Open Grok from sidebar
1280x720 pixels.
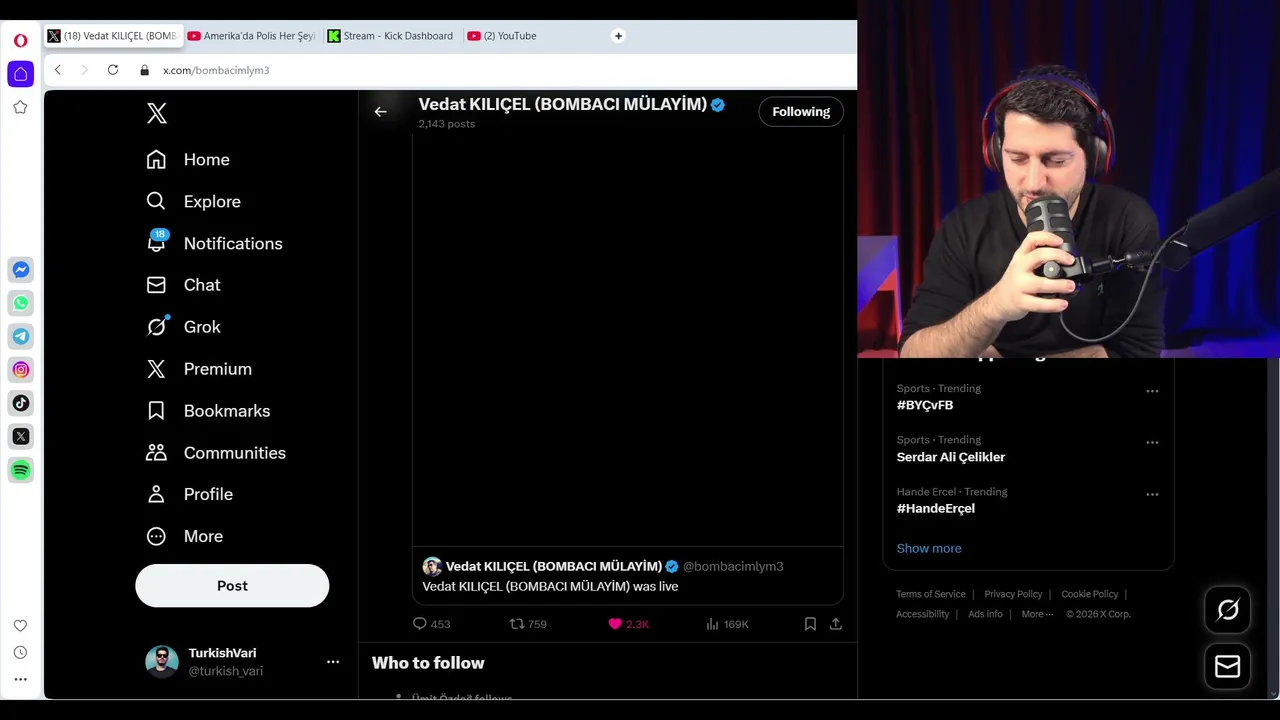[x=183, y=327]
